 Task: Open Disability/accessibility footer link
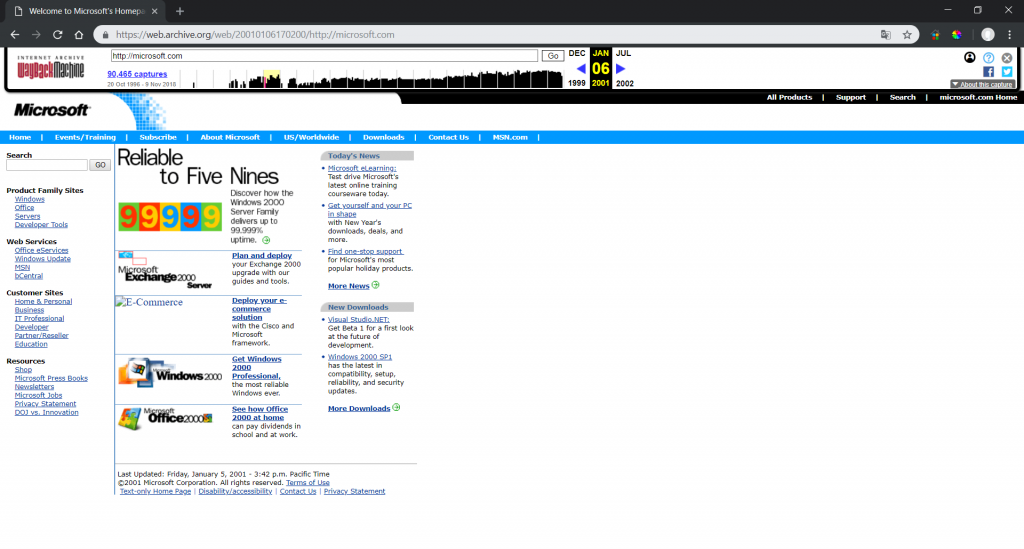(235, 492)
